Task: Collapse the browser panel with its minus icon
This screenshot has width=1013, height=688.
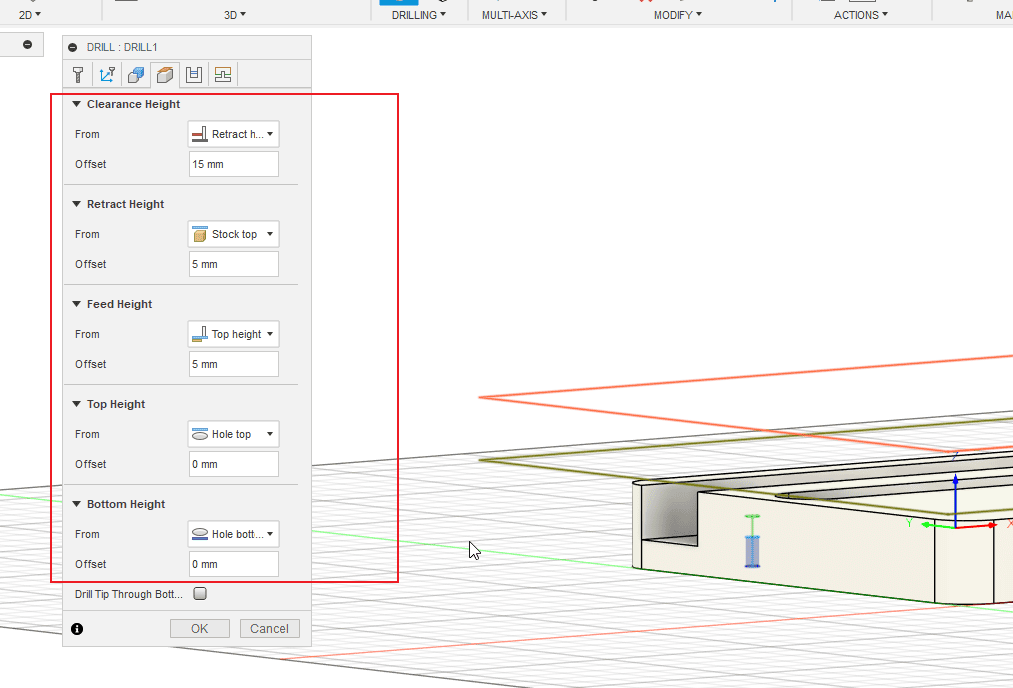Action: pyautogui.click(x=27, y=45)
